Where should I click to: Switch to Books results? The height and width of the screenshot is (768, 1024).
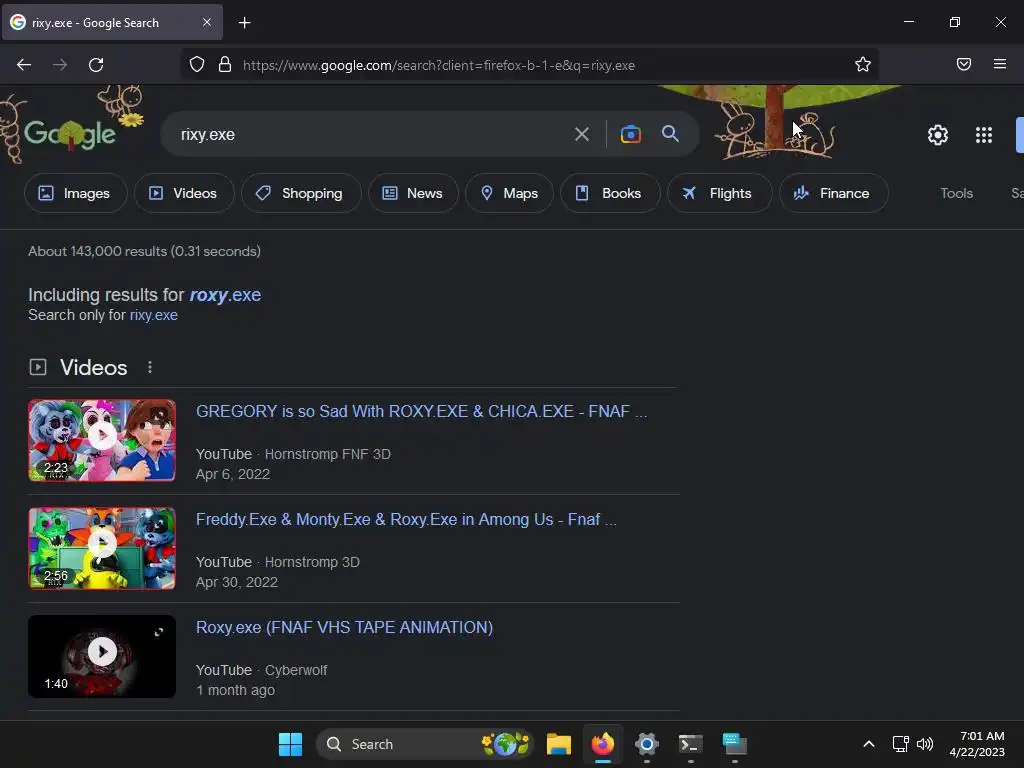pos(610,193)
